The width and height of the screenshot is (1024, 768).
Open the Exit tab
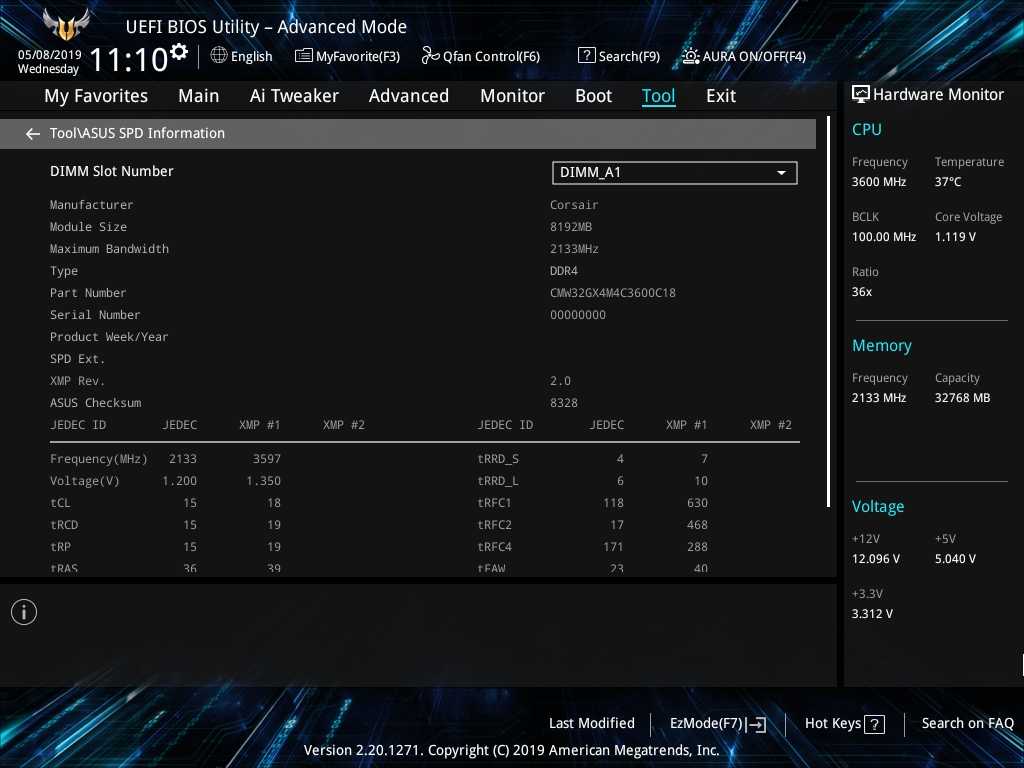click(721, 96)
